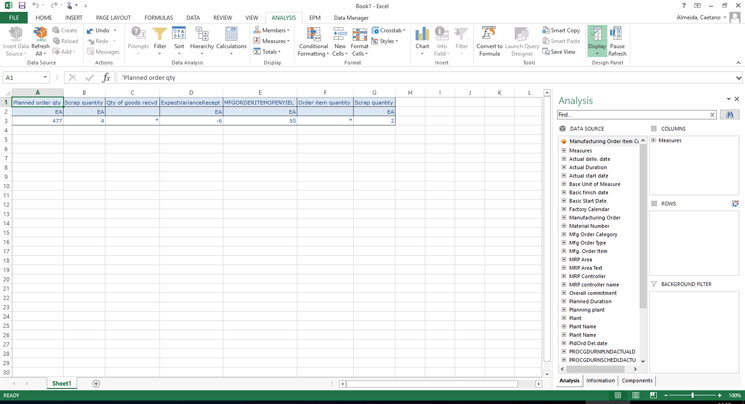
Task: Click the Smart Copy button
Action: click(561, 30)
